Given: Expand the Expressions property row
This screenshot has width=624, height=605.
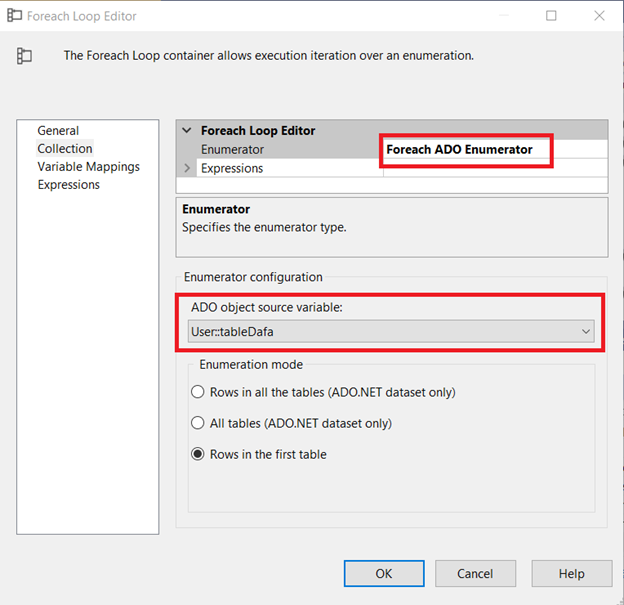Looking at the screenshot, I should coord(187,168).
